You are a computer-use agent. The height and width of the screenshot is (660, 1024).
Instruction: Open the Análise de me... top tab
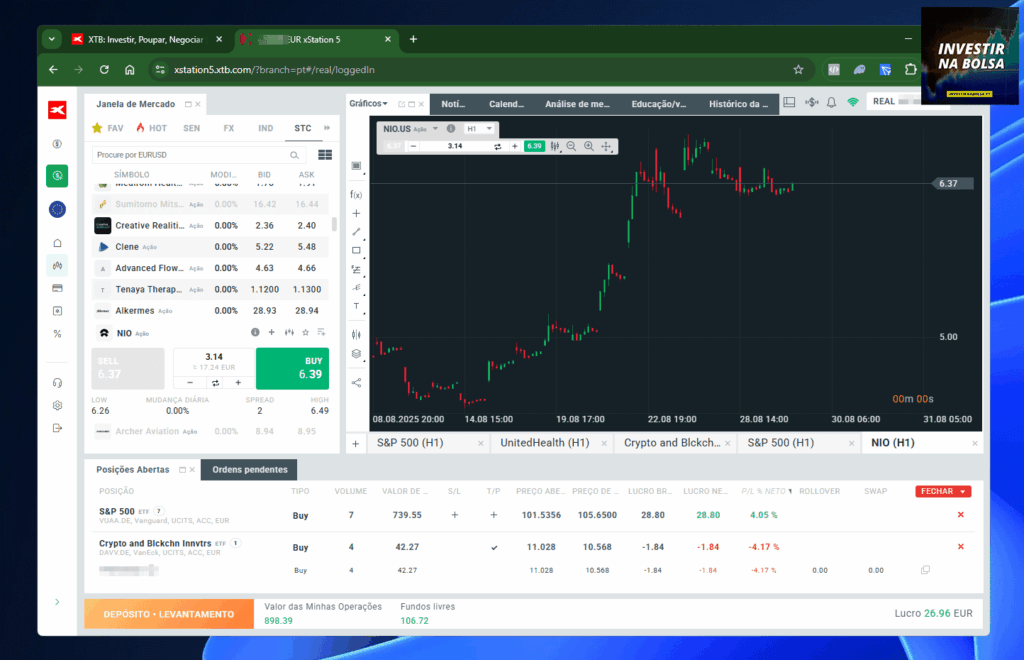[x=577, y=104]
